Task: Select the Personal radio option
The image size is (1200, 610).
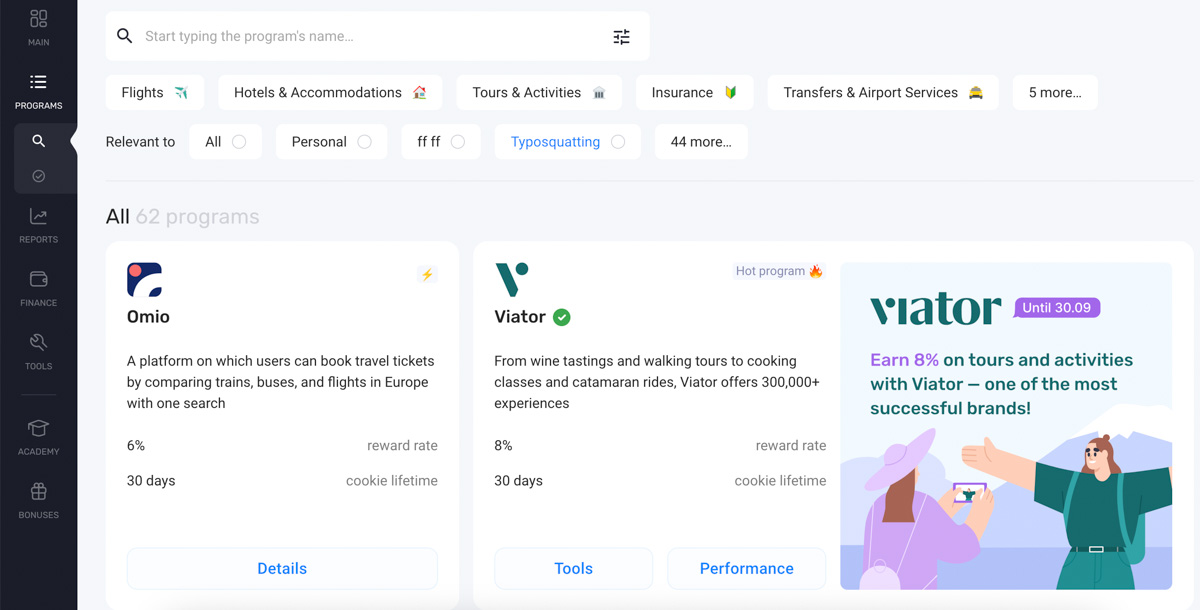Action: [364, 142]
